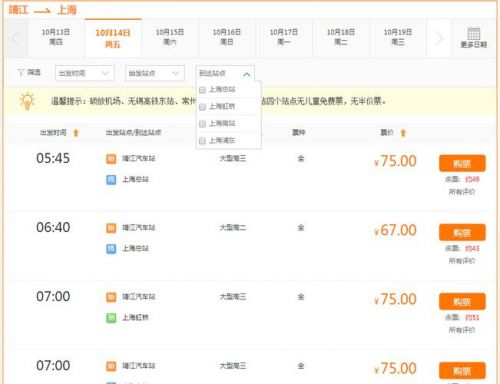Select the 10月14日 周五 date tab
Screen dimensions: 500x384
click(113, 38)
